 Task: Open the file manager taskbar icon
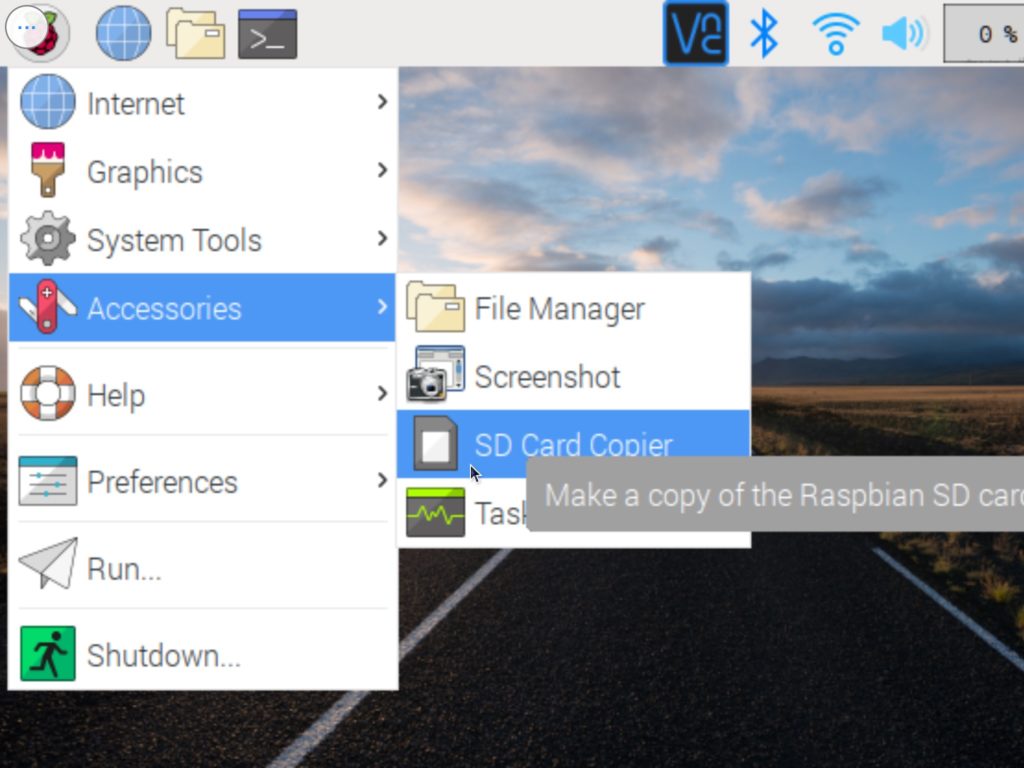pyautogui.click(x=195, y=33)
